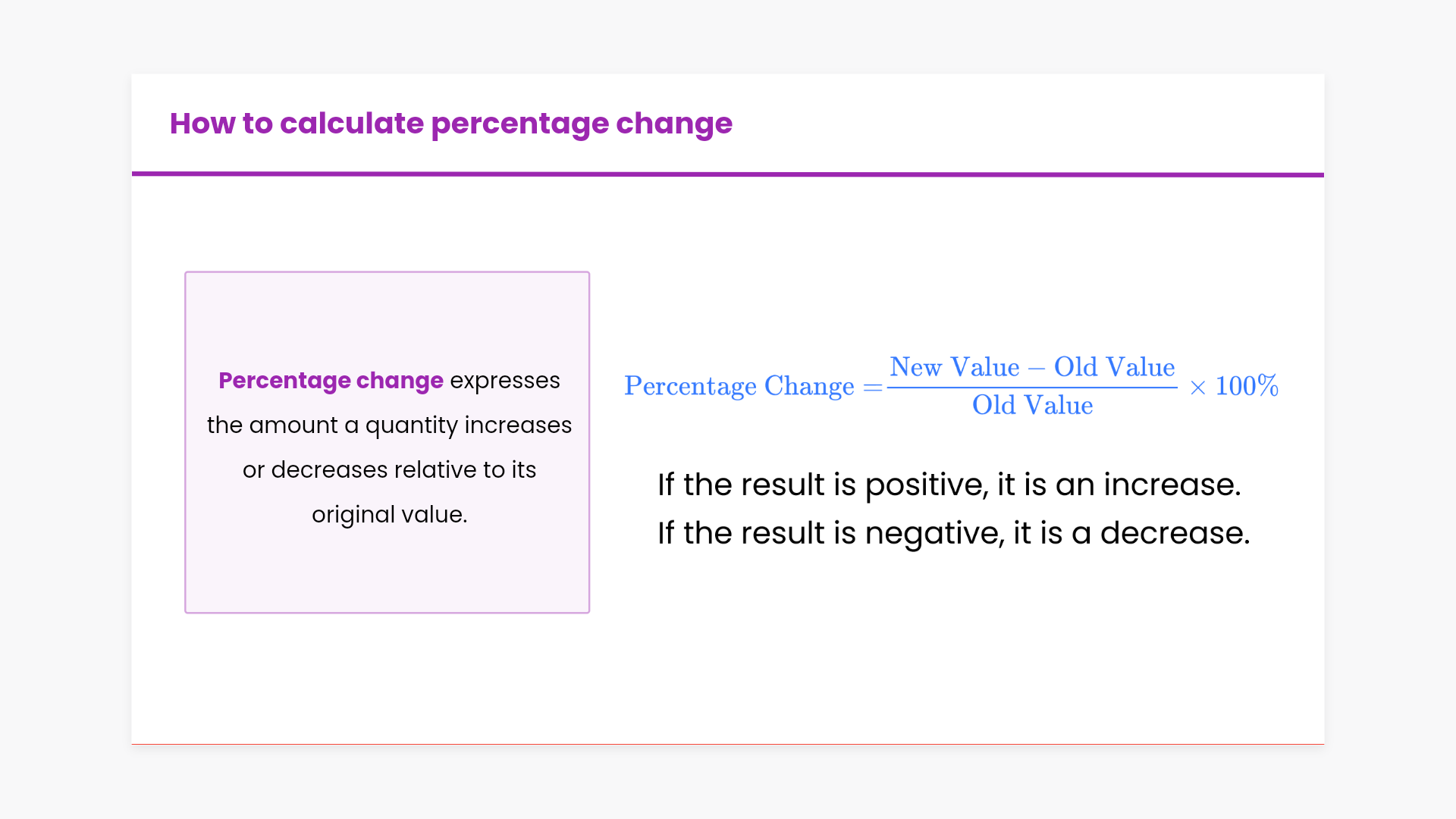Screen dimensions: 1456x819
Task: Click the word 'increase.' in the first sentence
Action: coord(1172,485)
